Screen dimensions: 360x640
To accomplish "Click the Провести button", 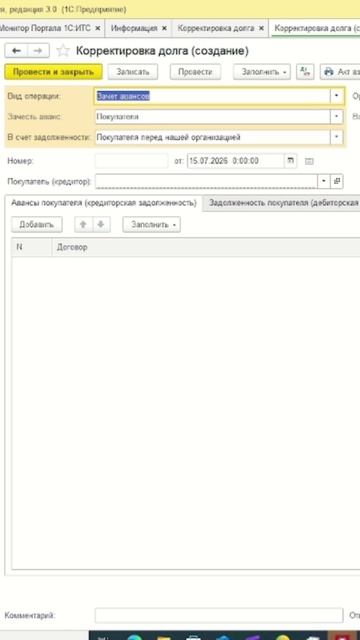I will point(196,72).
